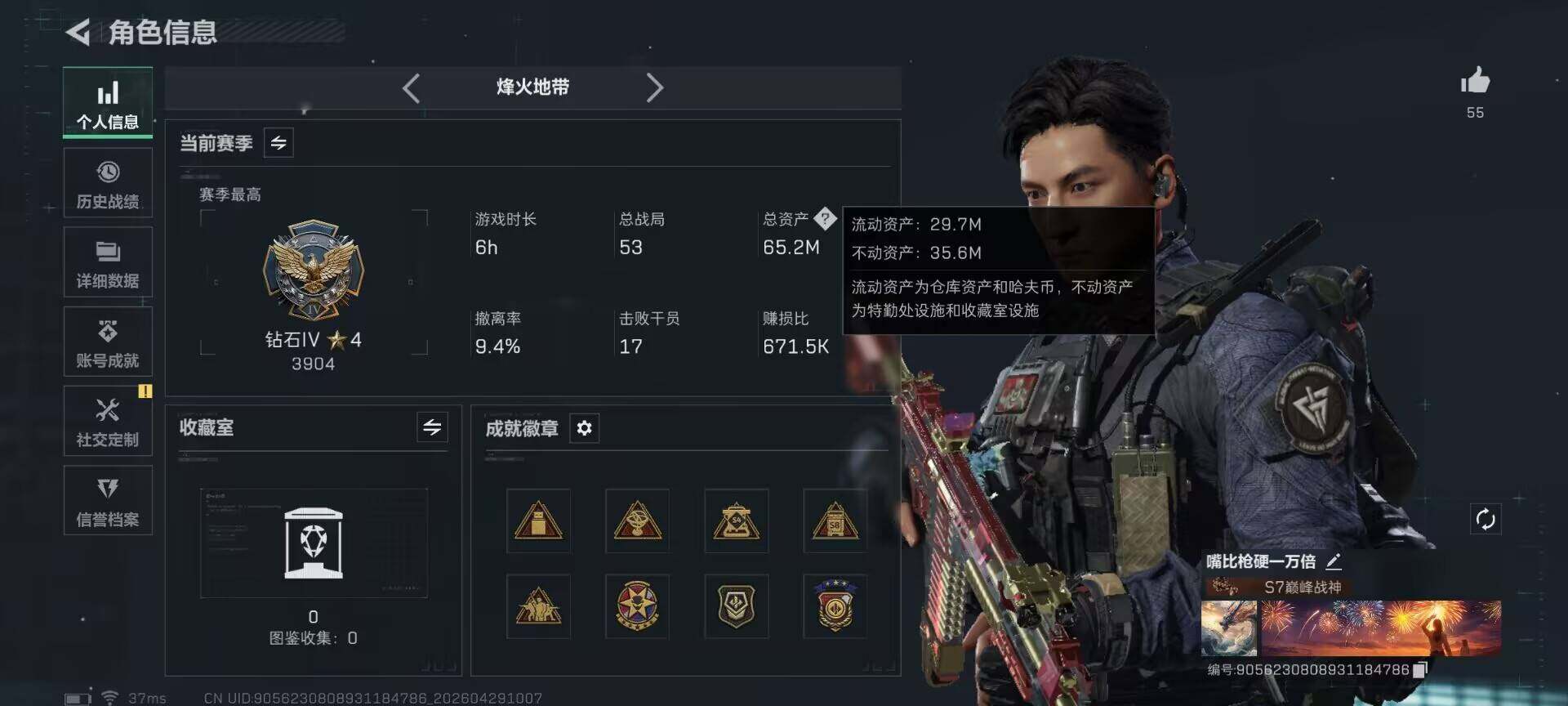1568x706 pixels.
Task: Click the 总资产 question mark help icon
Action: pyautogui.click(x=826, y=218)
